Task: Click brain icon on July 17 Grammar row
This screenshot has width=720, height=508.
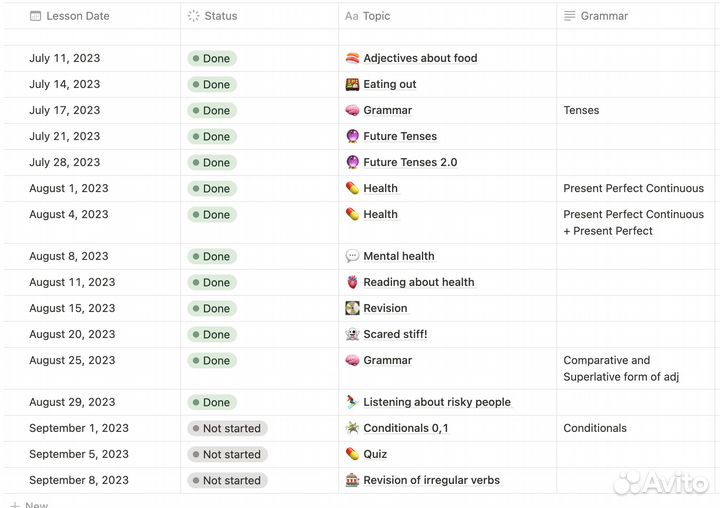Action: tap(352, 110)
